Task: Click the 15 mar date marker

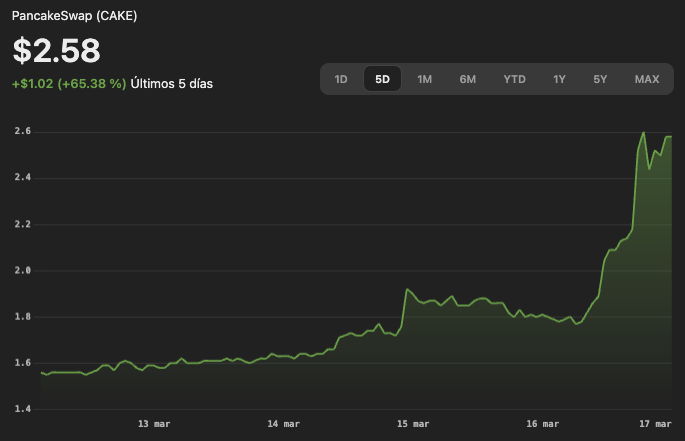Action: coord(414,424)
